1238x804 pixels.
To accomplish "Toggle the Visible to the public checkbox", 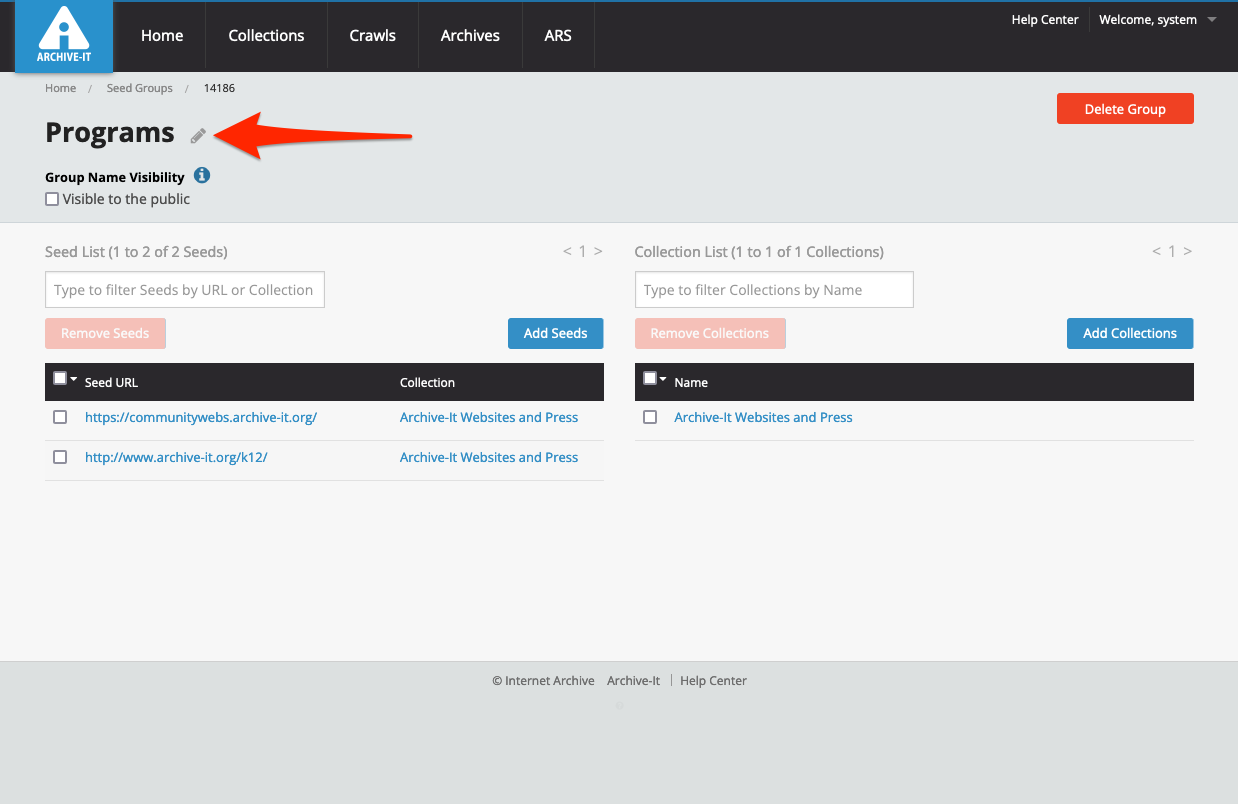I will tap(52, 199).
